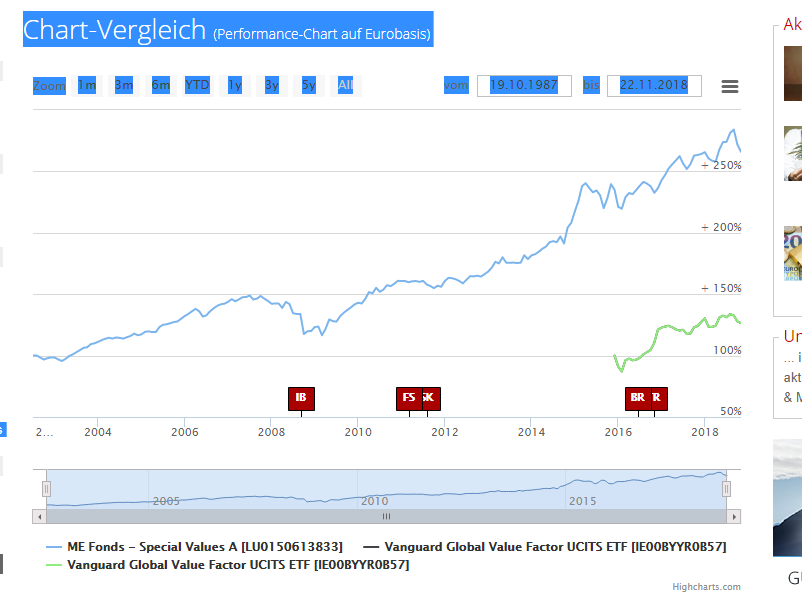Open the sidebar gold coins thumbnail
Image resolution: width=802 pixels, height=594 pixels.
click(x=793, y=254)
